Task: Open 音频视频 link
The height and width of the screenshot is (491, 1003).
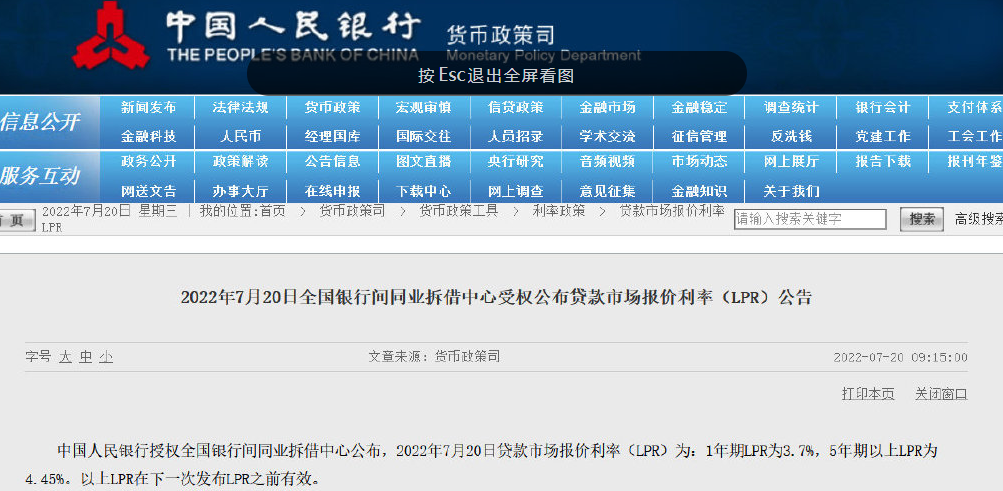Action: (x=608, y=161)
